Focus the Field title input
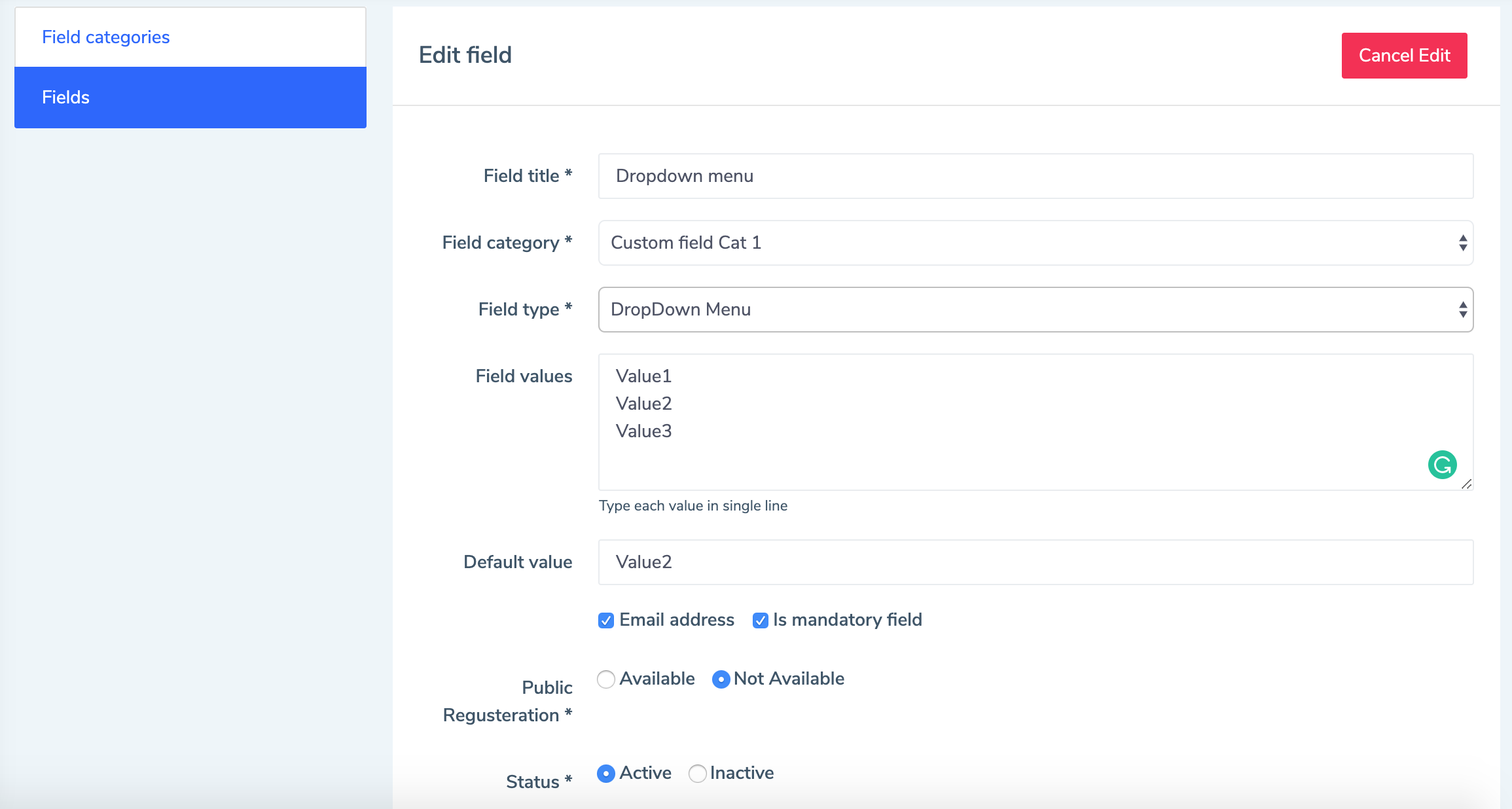This screenshot has width=1512, height=809. (1035, 176)
